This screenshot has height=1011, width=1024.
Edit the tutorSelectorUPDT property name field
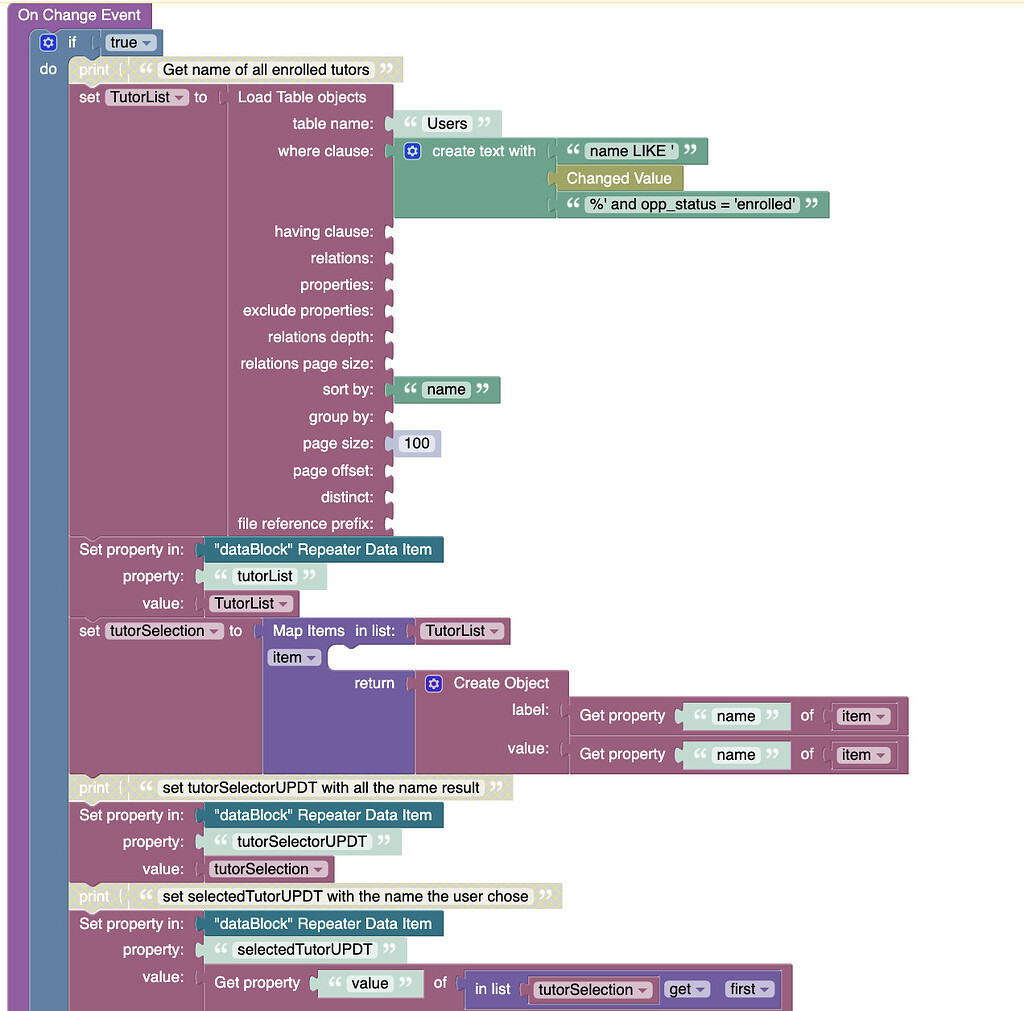(301, 841)
